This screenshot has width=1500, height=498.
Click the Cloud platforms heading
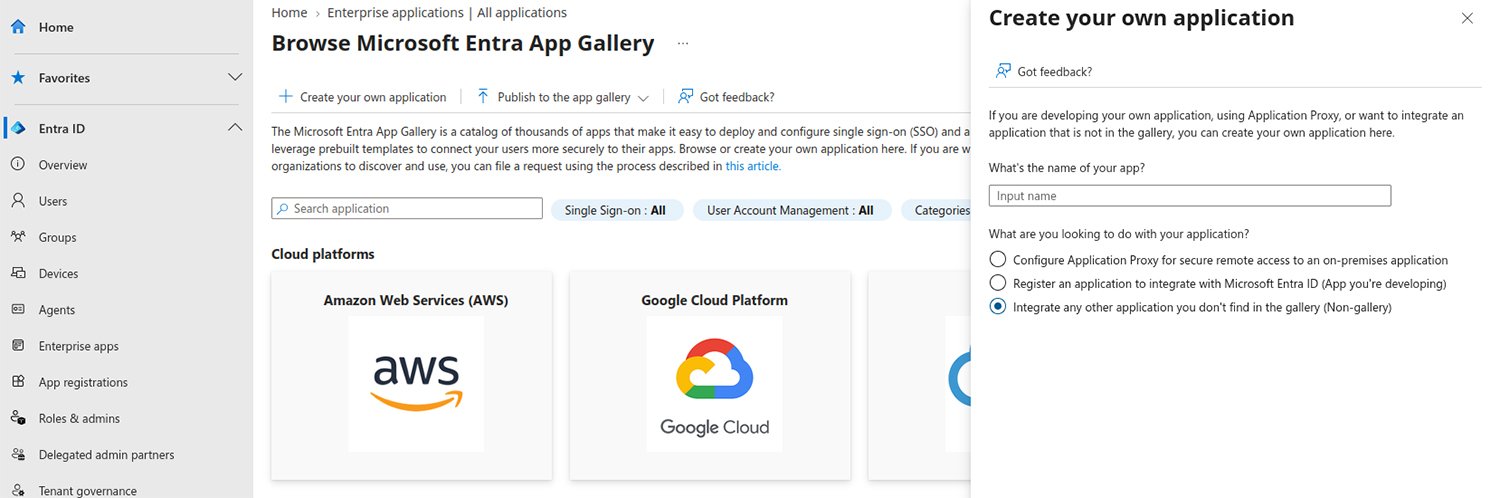point(323,254)
